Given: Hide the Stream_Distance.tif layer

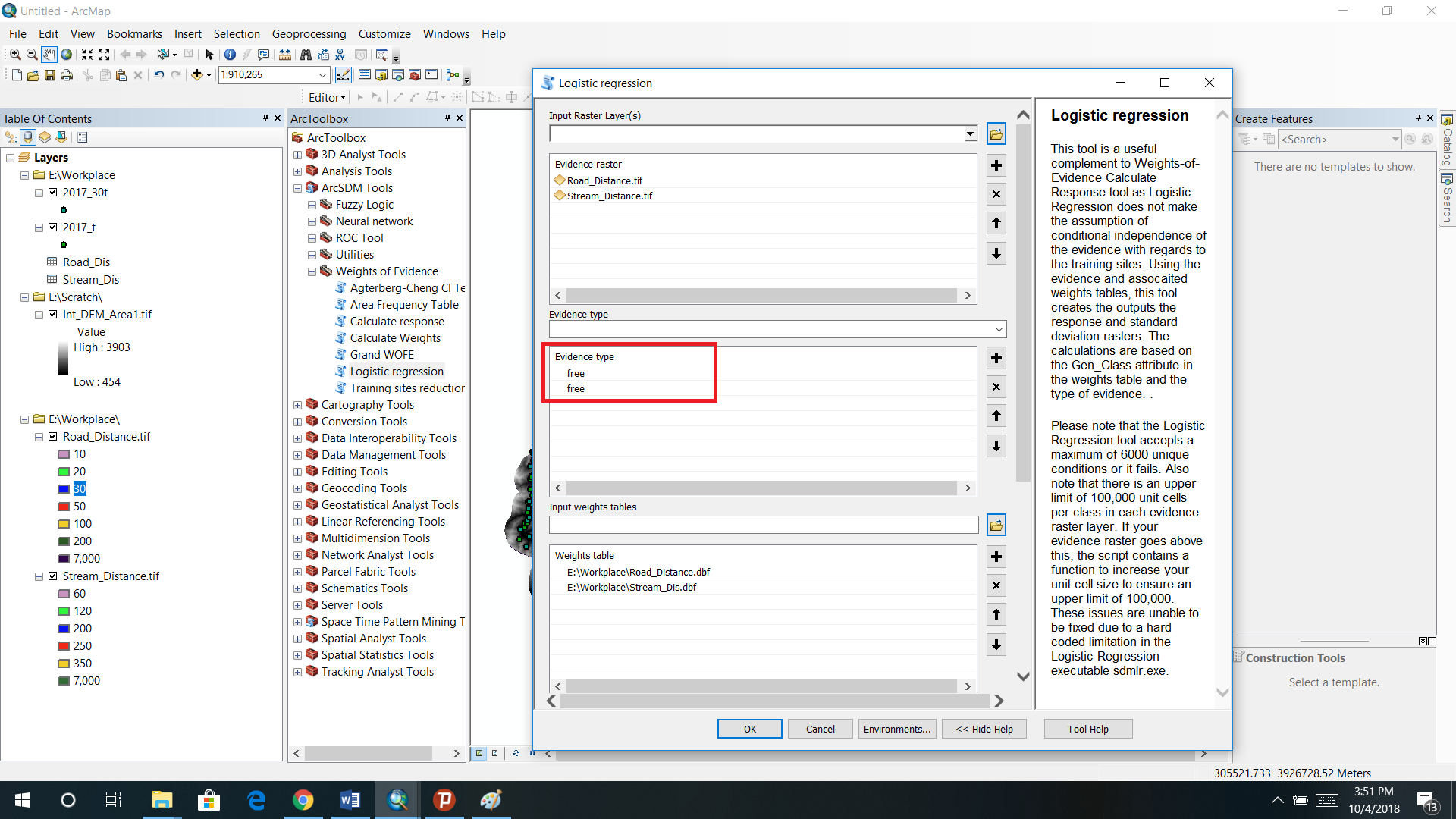Looking at the screenshot, I should [x=53, y=576].
